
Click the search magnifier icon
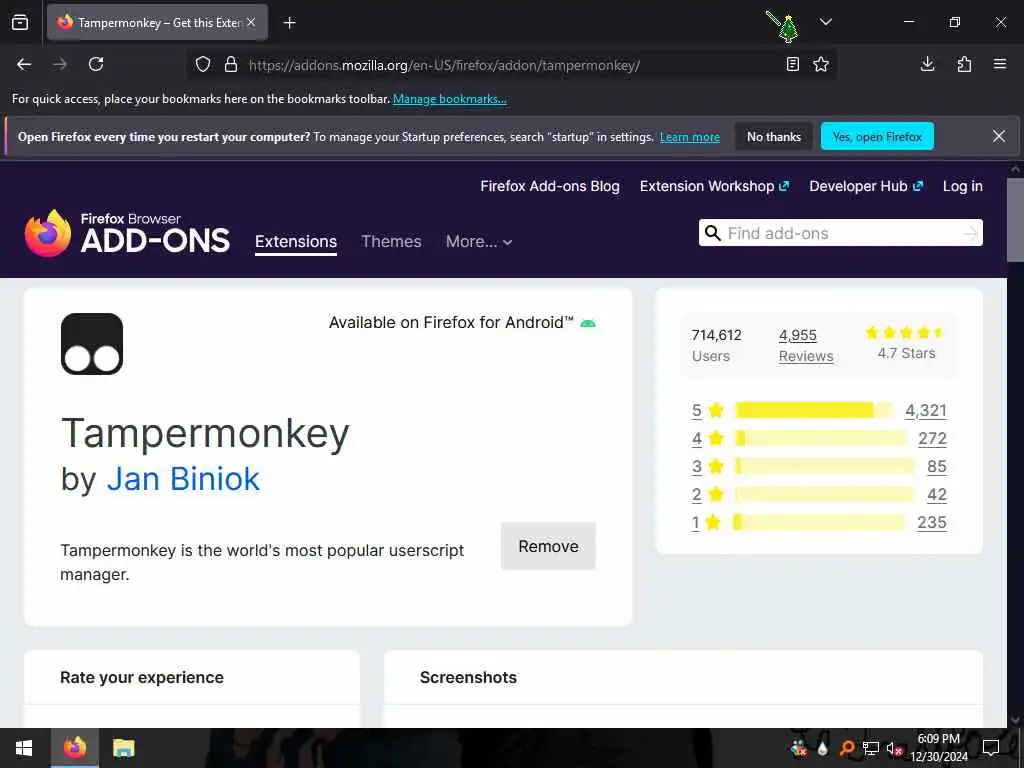712,233
